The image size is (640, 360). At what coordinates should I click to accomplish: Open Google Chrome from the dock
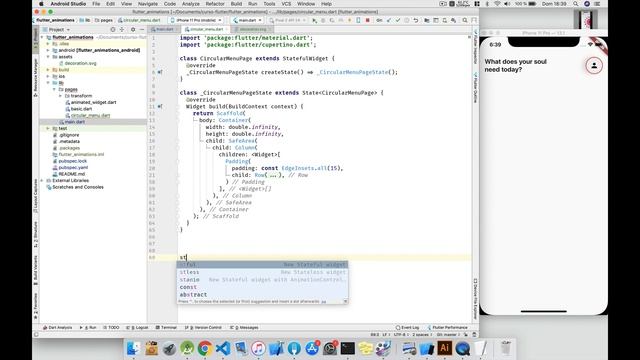[x=205, y=348]
